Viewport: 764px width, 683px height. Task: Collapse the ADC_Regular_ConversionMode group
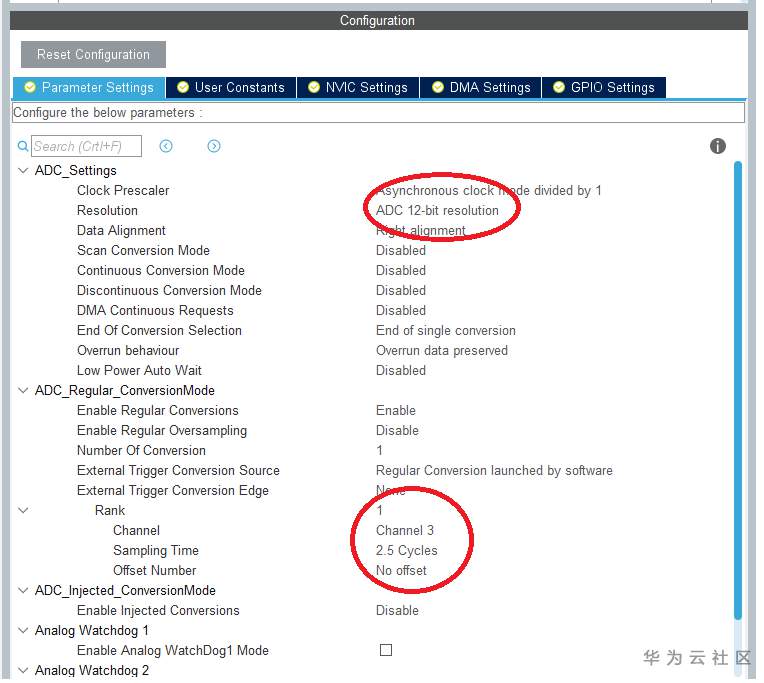(23, 390)
